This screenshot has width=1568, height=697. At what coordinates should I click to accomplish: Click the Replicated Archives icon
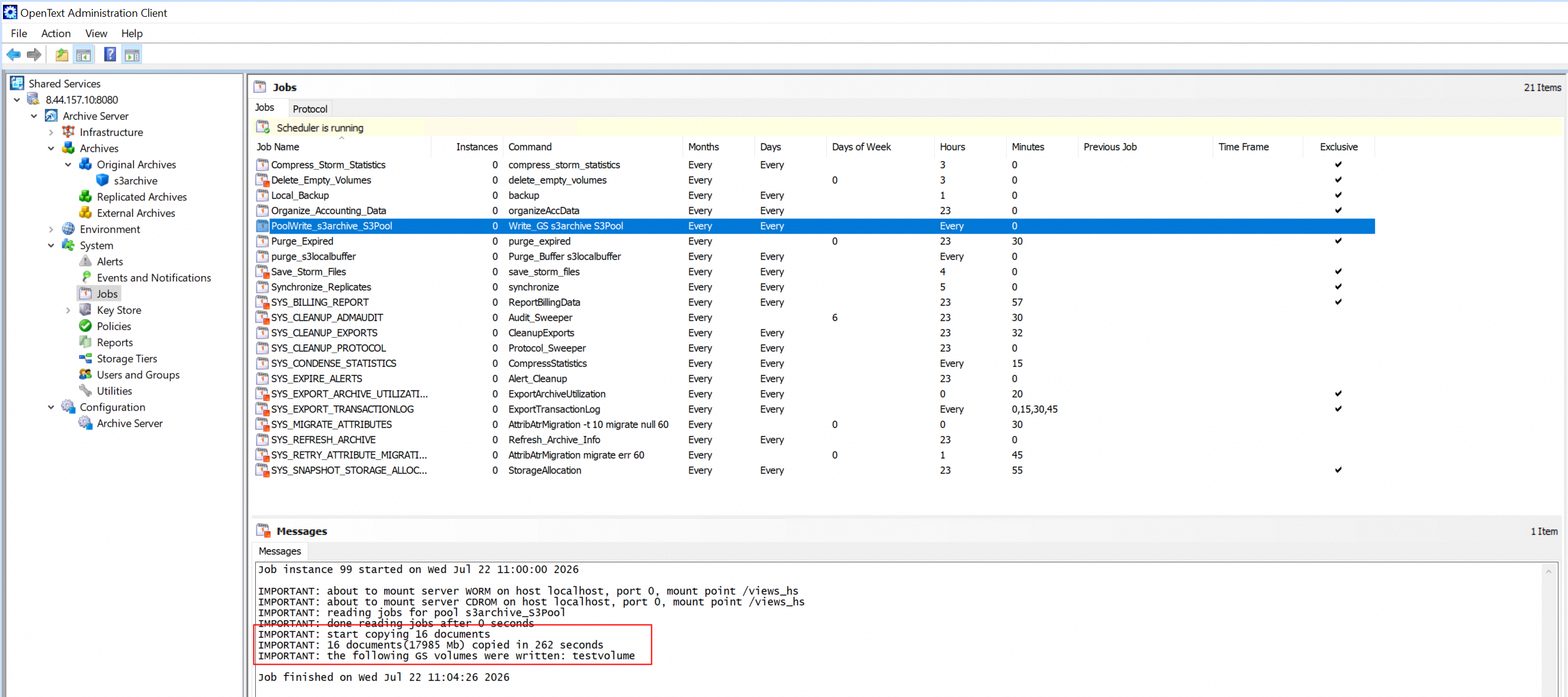tap(86, 196)
